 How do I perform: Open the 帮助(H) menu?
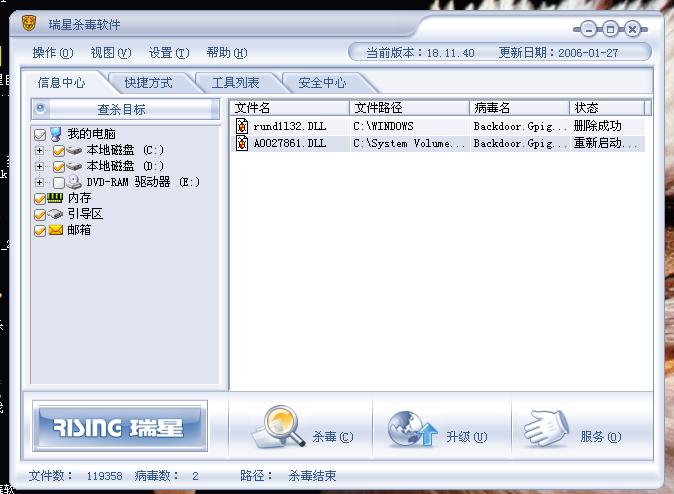[x=227, y=53]
